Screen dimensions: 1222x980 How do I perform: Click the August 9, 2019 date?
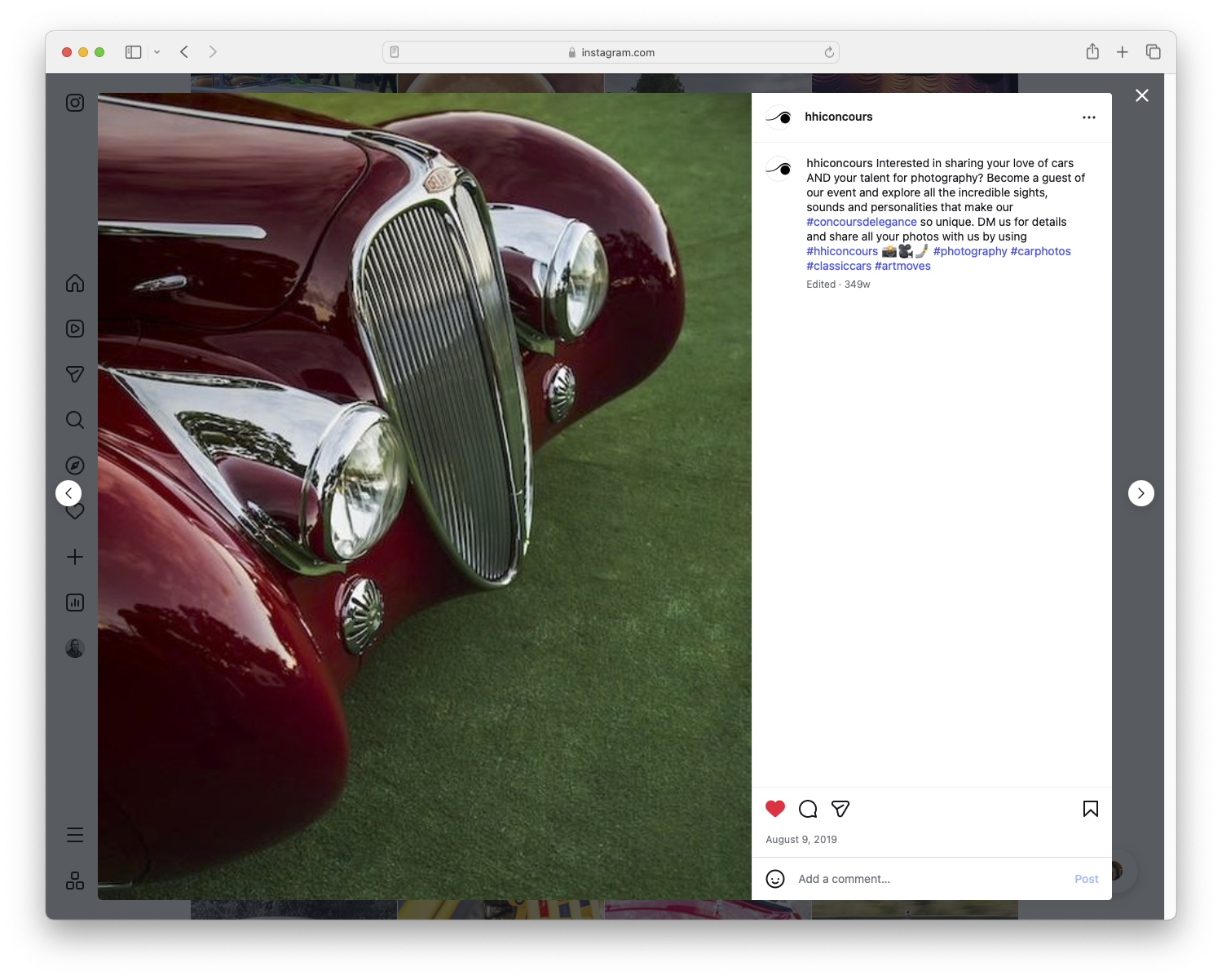[801, 839]
